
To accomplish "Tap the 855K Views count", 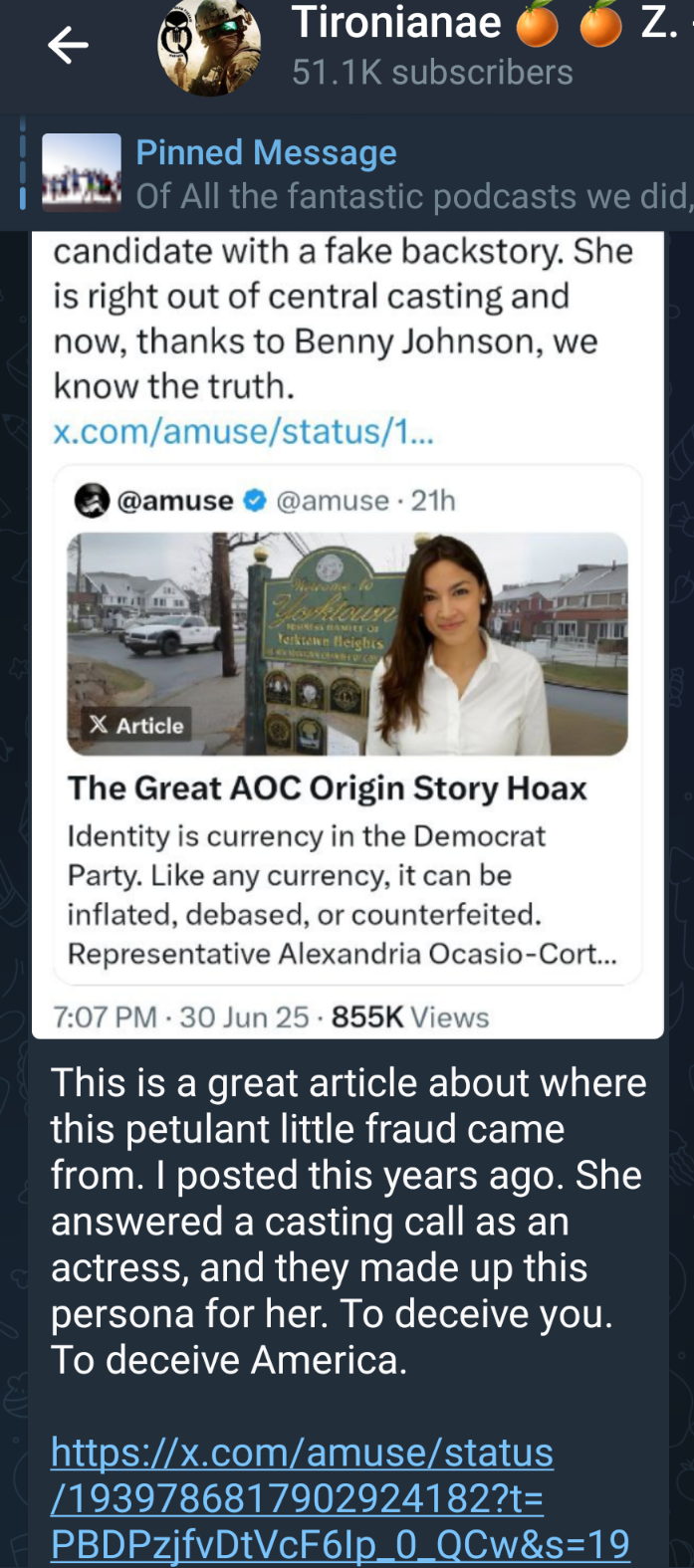I will (410, 1017).
